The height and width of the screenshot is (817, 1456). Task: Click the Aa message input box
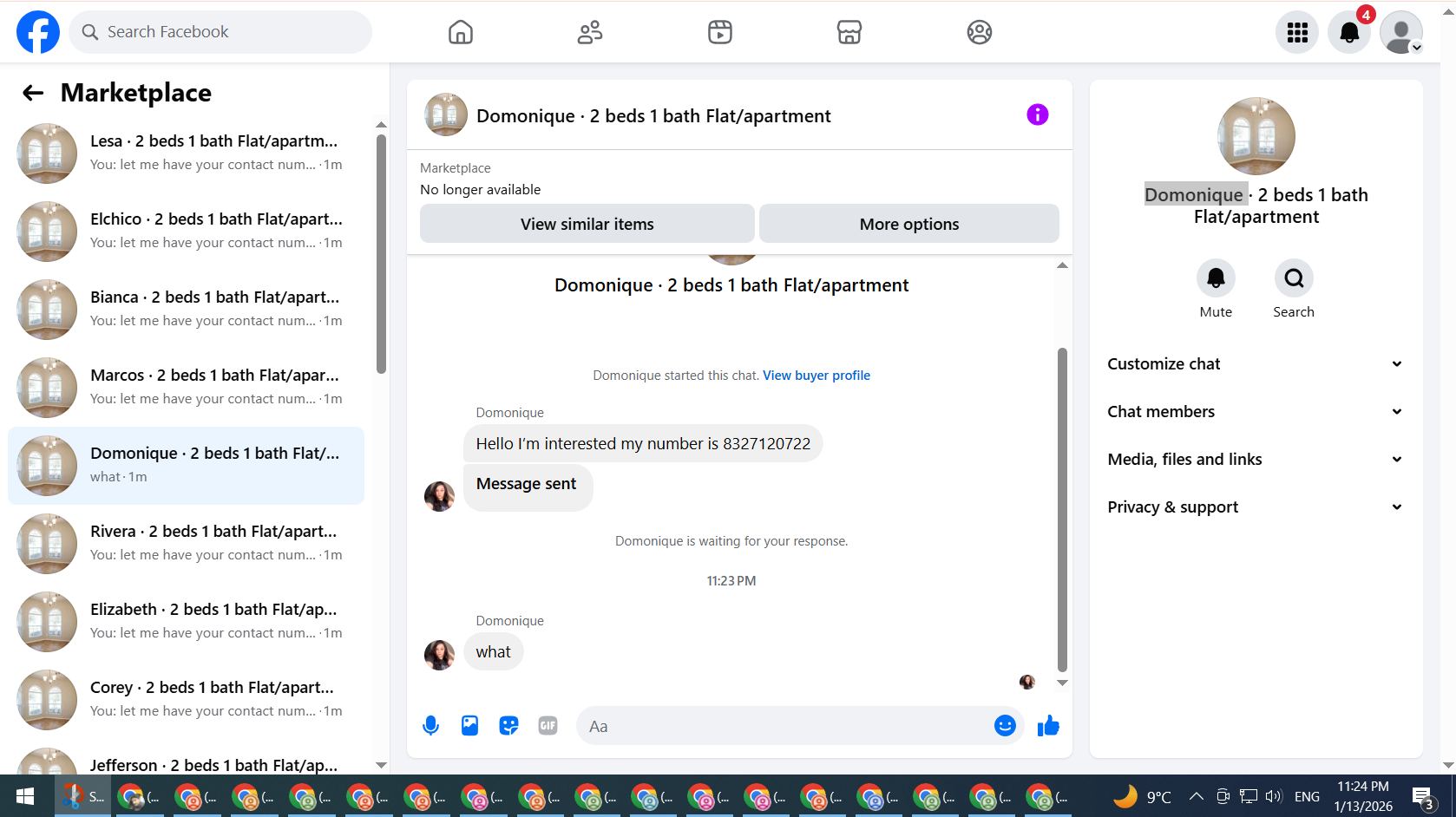coord(785,726)
